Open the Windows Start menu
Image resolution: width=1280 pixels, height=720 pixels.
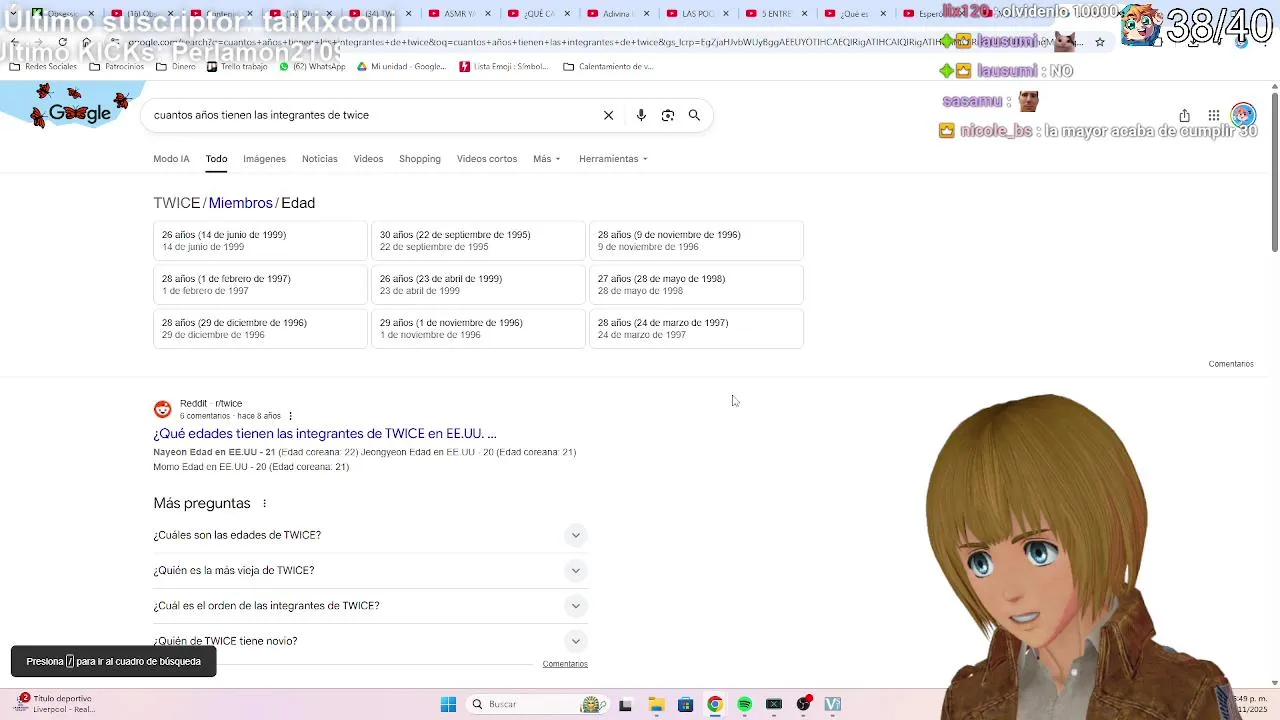coord(448,704)
